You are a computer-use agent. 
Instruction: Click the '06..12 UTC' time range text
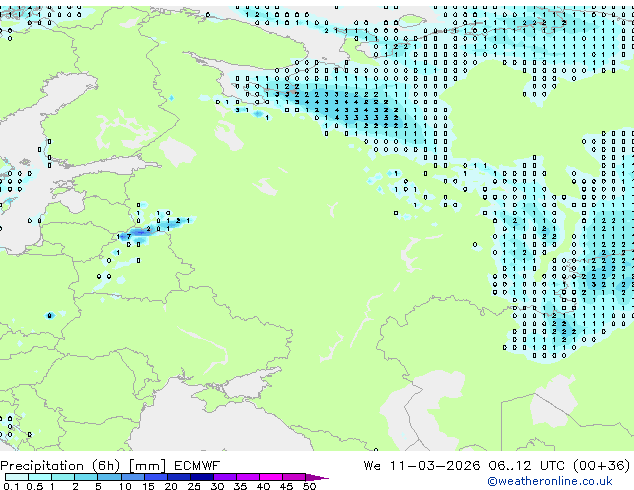526,466
